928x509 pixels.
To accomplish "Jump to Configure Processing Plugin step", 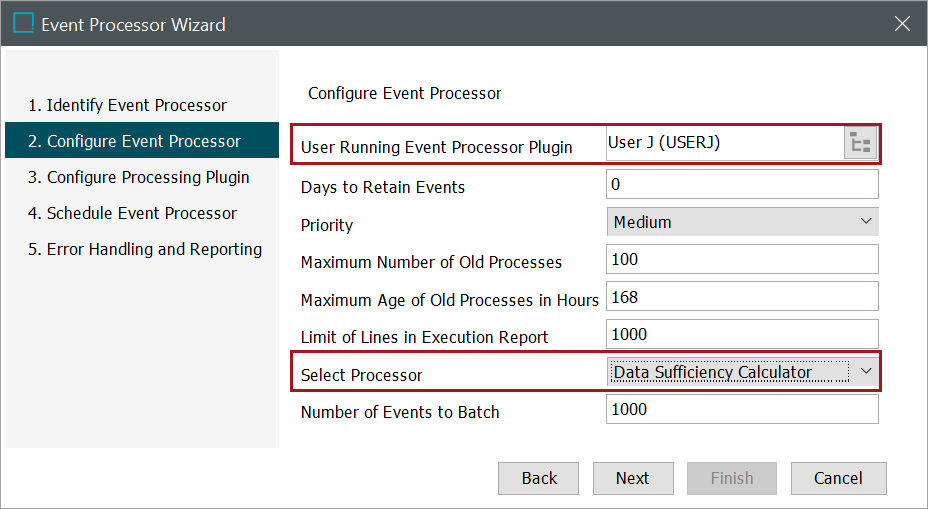I will [148, 177].
